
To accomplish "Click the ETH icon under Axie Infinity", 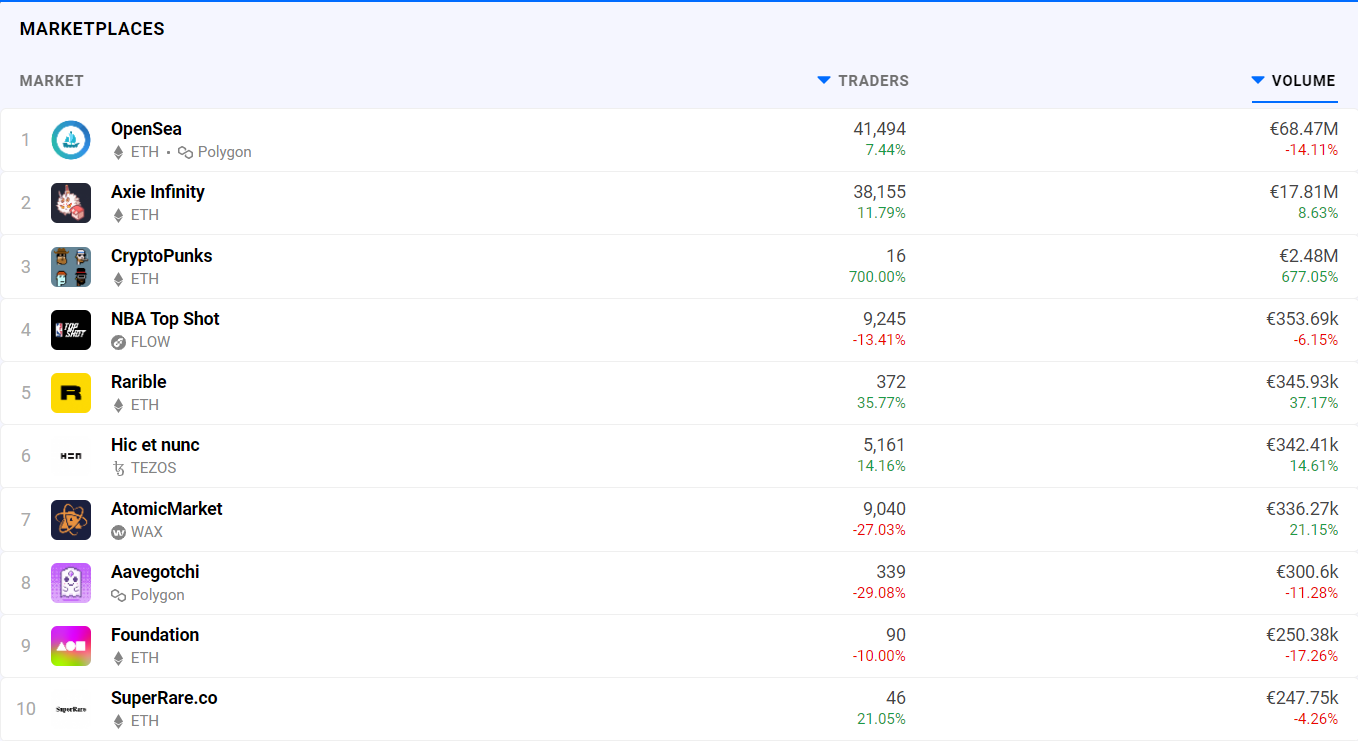I will click(x=118, y=215).
